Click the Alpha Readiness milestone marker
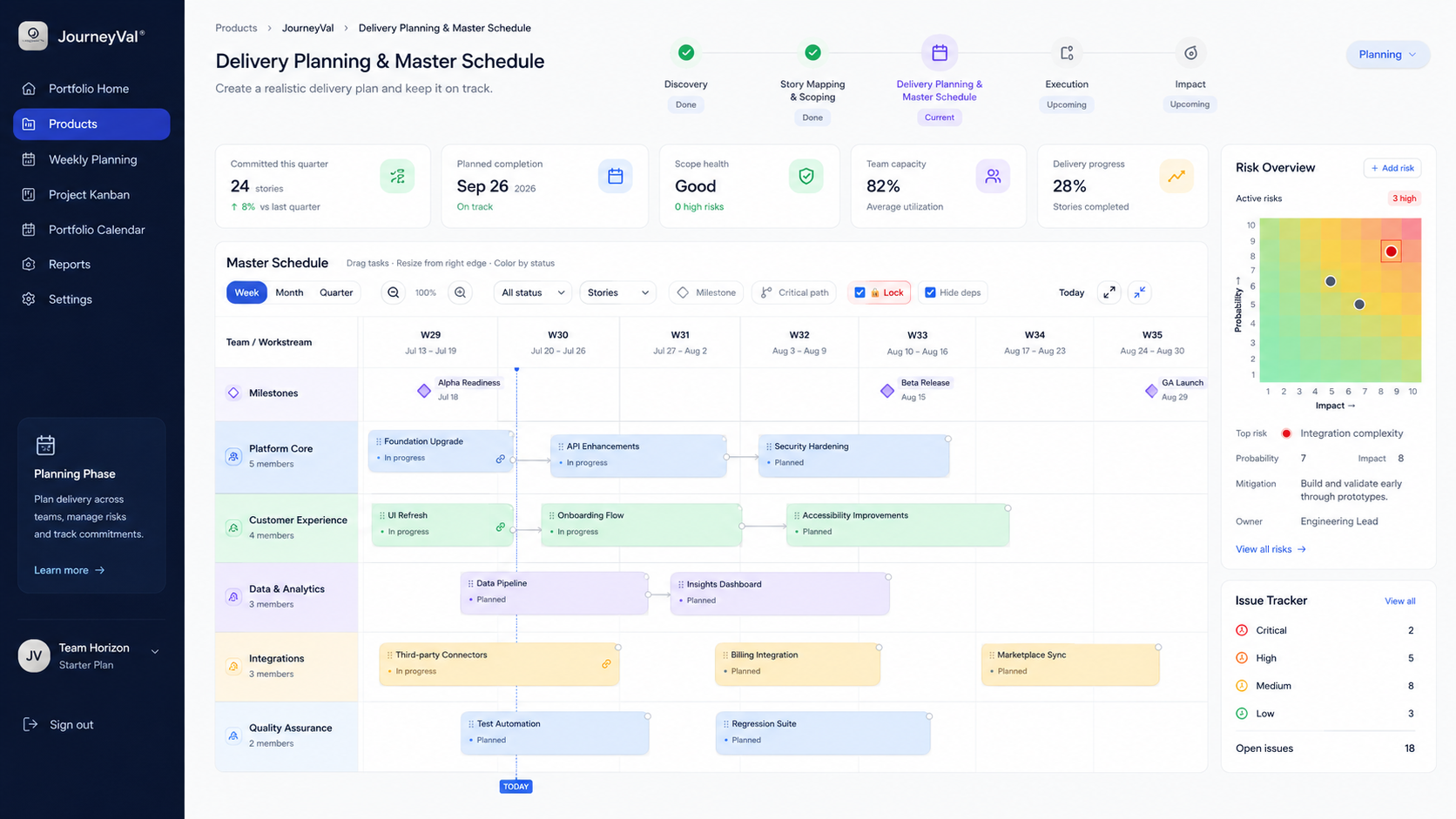1456x819 pixels. (x=424, y=391)
